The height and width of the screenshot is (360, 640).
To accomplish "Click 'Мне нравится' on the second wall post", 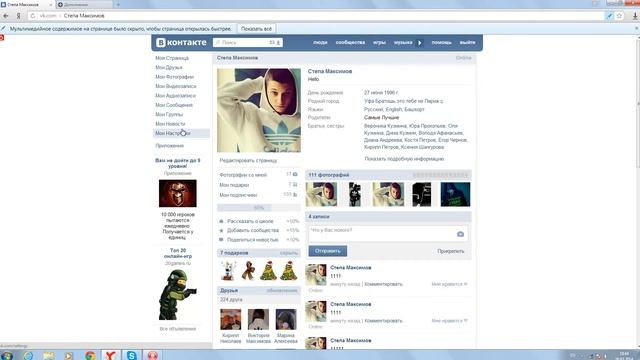I will point(449,320).
